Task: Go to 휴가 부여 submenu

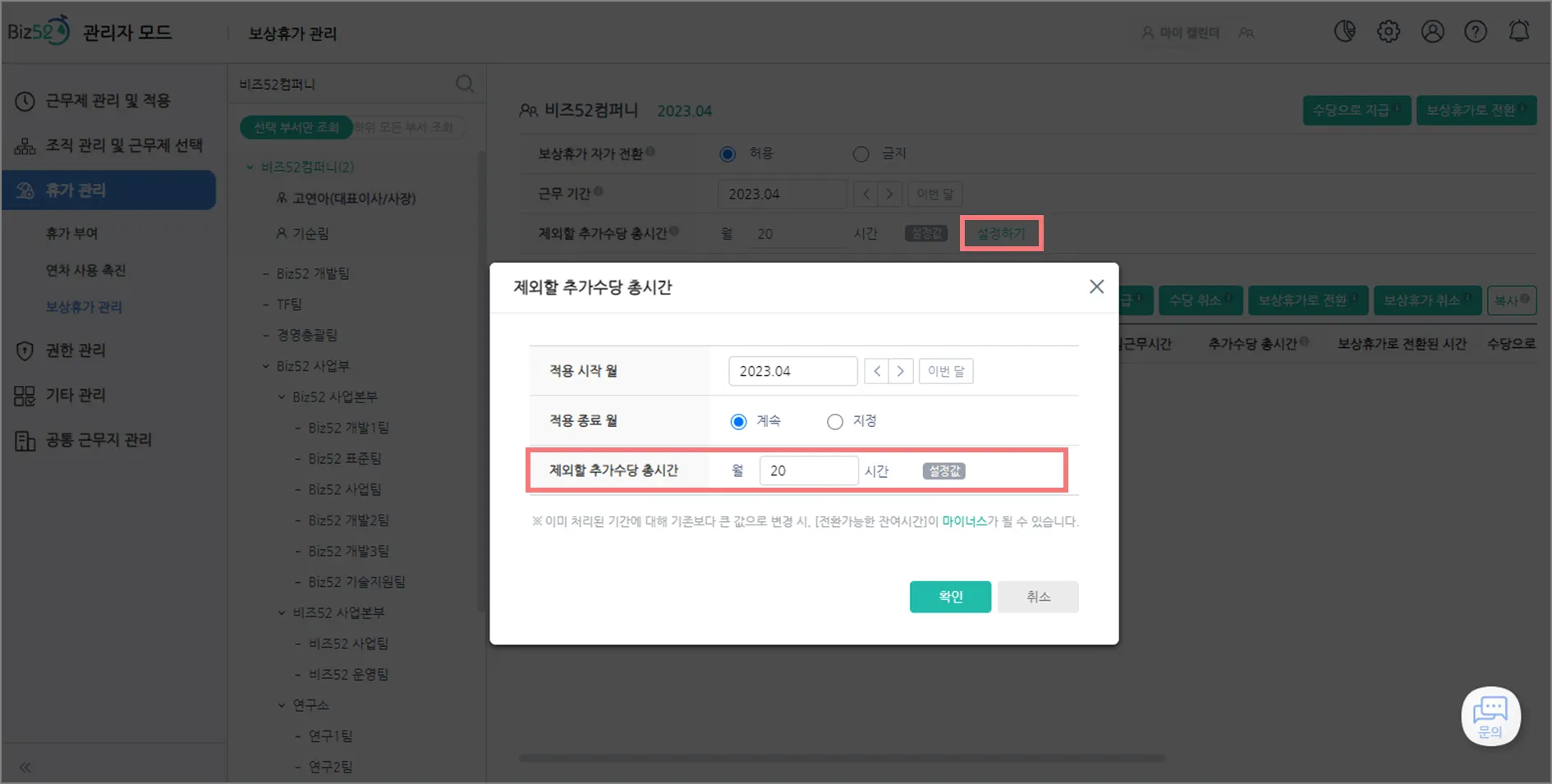Action: click(x=71, y=233)
